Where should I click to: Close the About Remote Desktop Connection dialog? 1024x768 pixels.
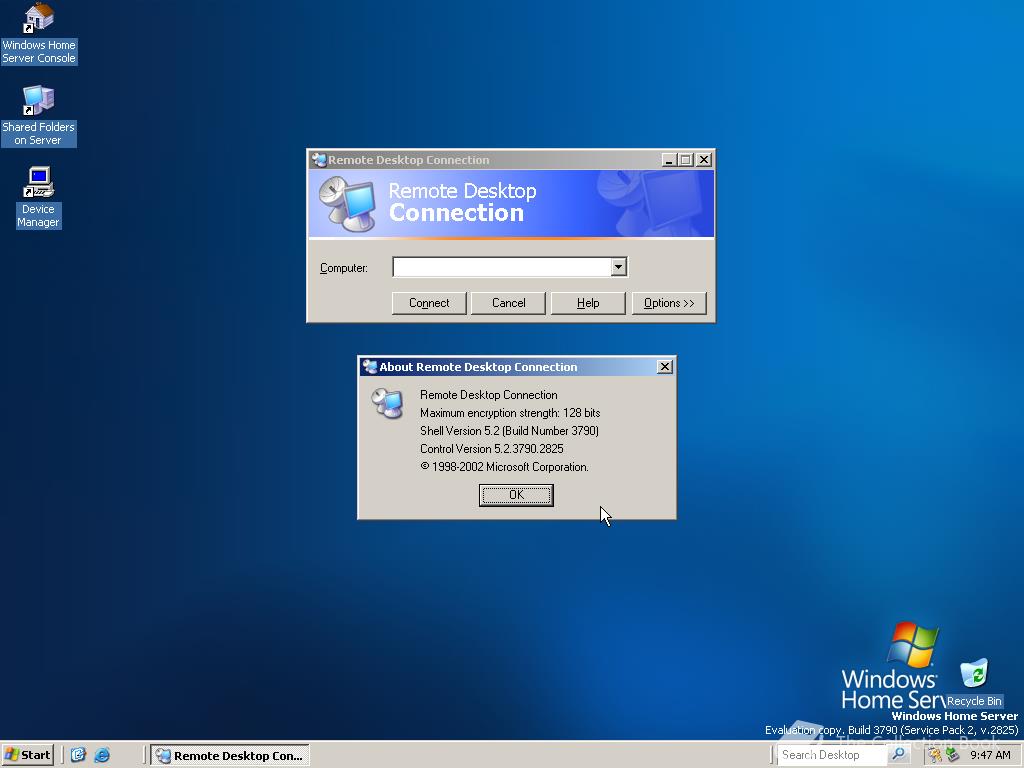(664, 367)
